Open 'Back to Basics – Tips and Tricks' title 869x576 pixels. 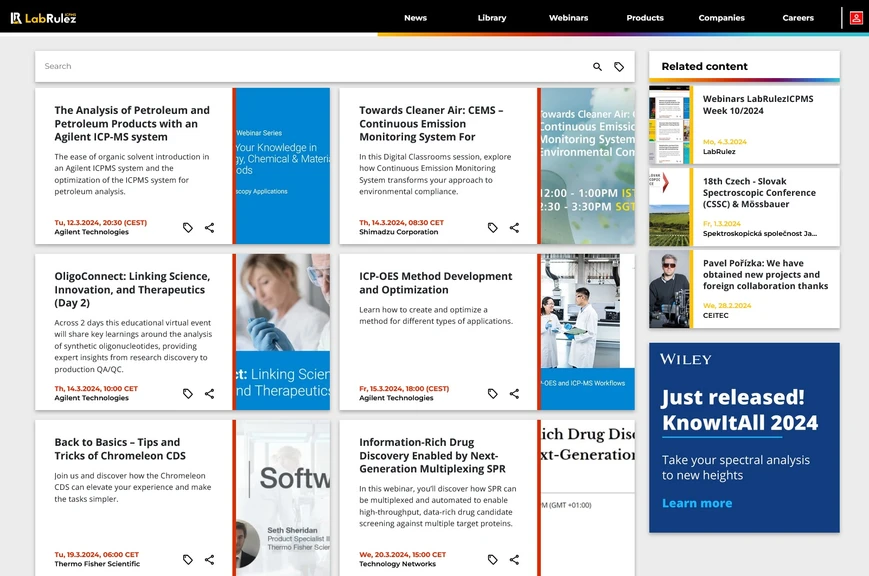click(x=120, y=449)
